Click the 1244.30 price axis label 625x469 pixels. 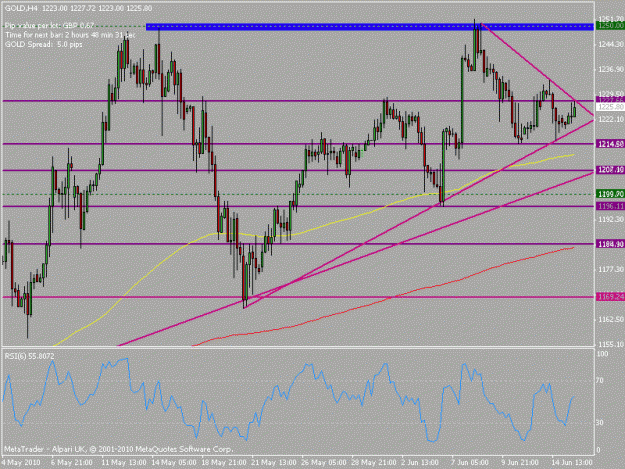[x=610, y=44]
